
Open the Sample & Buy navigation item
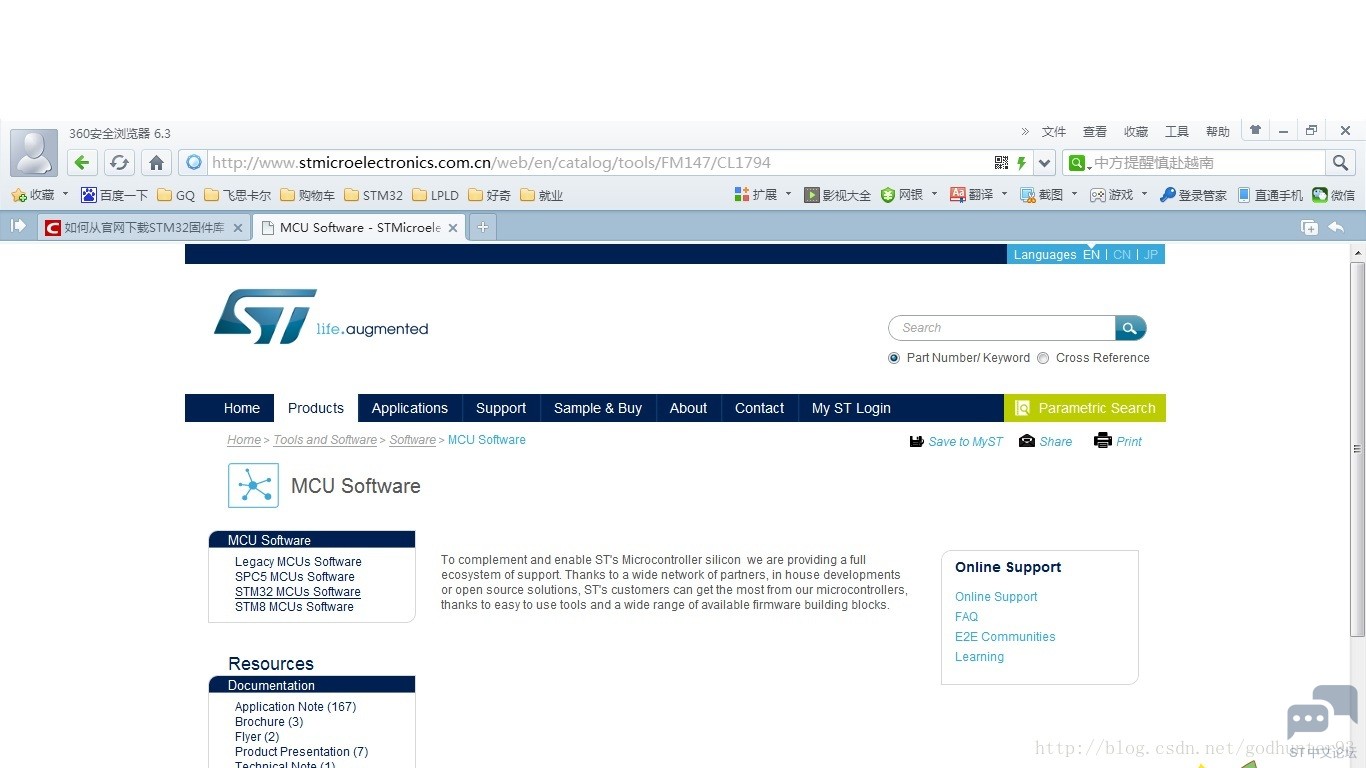click(x=598, y=408)
